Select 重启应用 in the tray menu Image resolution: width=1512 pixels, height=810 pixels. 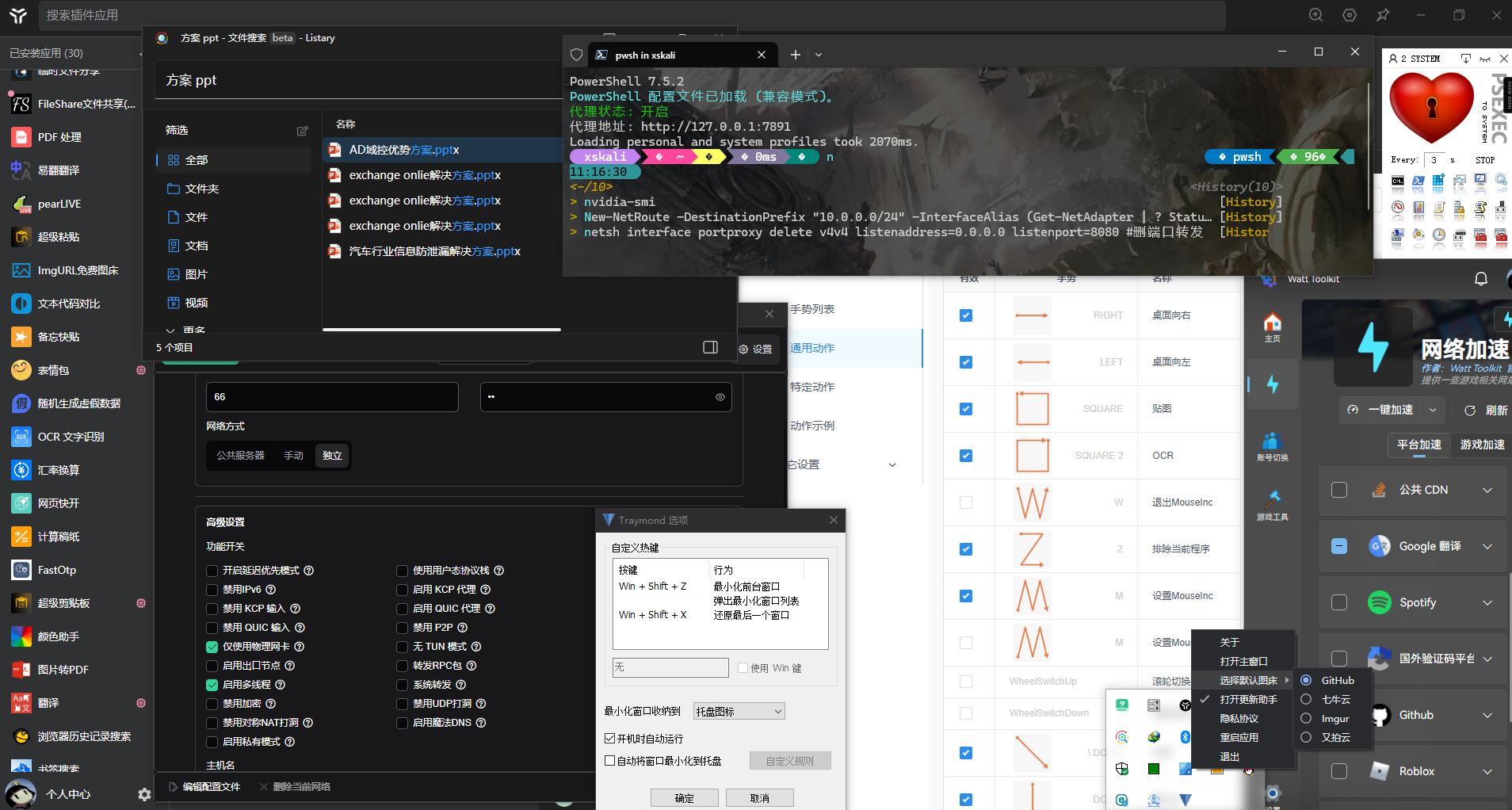point(1239,738)
